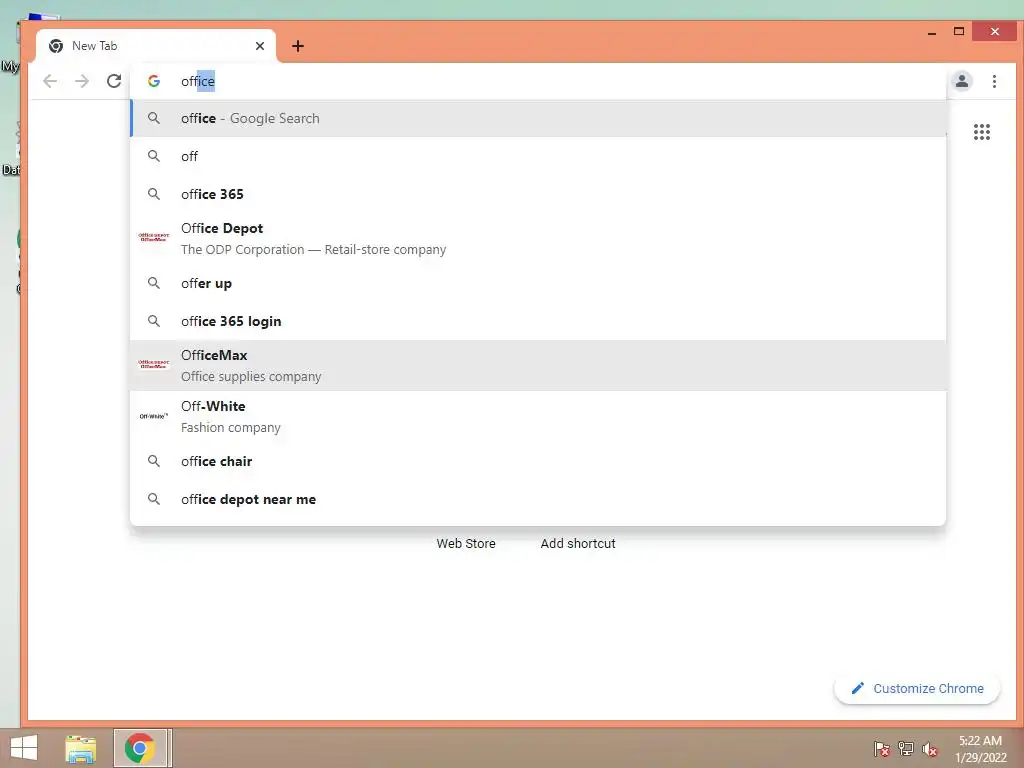Open the Web Store shortcut

coord(466,543)
